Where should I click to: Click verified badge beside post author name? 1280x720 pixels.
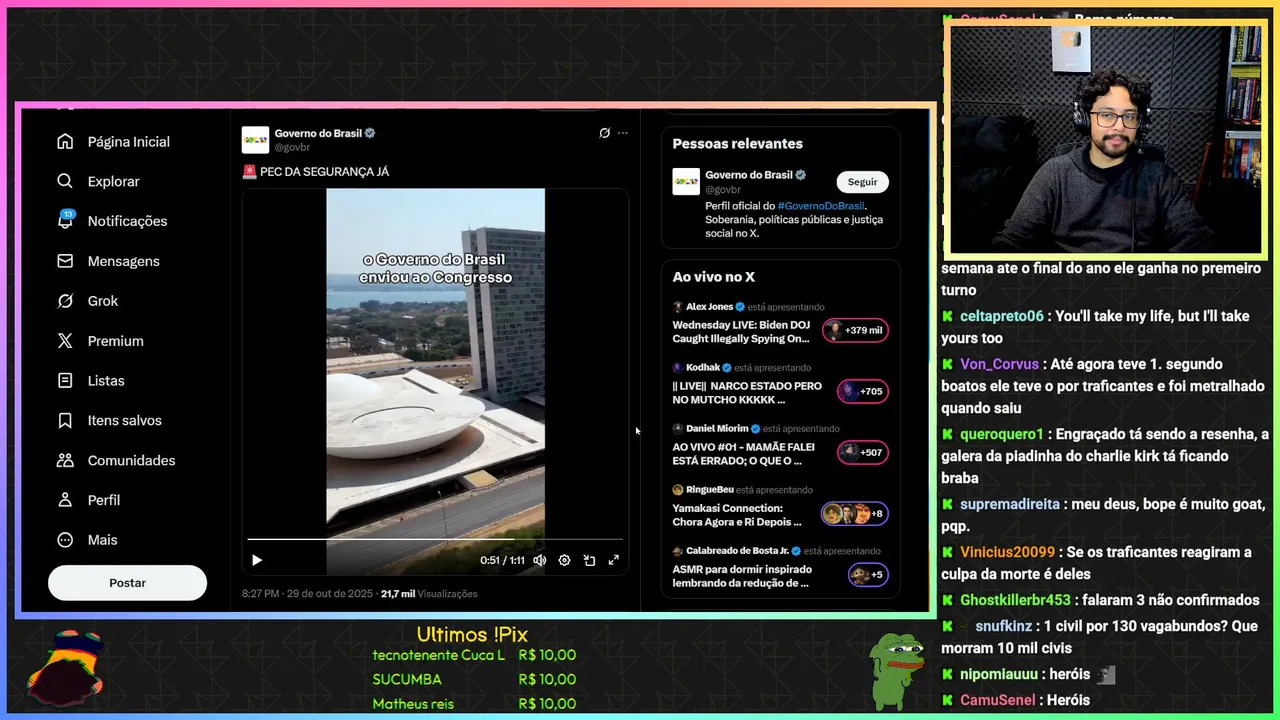click(x=370, y=133)
